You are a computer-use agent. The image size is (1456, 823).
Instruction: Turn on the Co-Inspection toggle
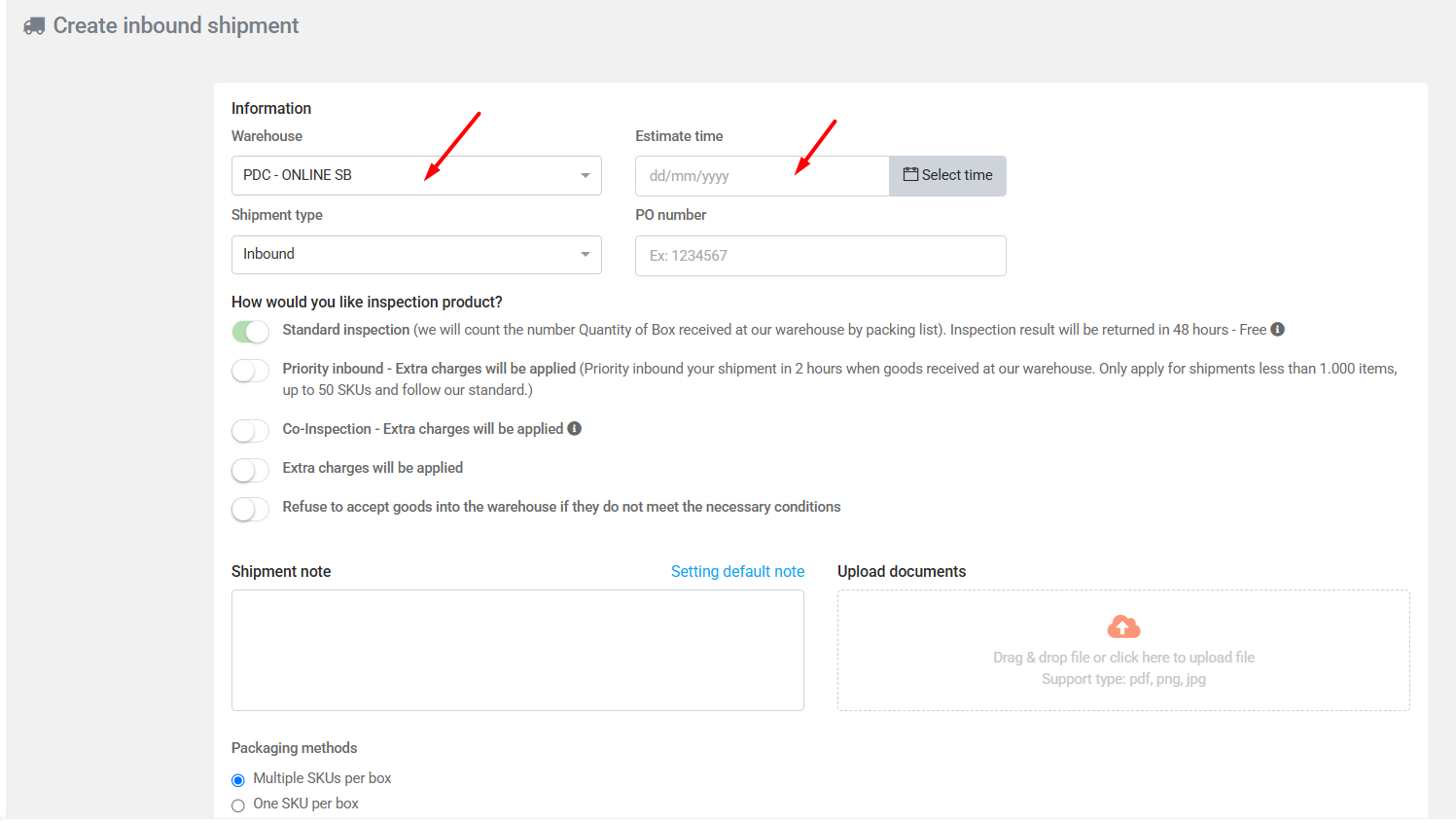pos(250,431)
